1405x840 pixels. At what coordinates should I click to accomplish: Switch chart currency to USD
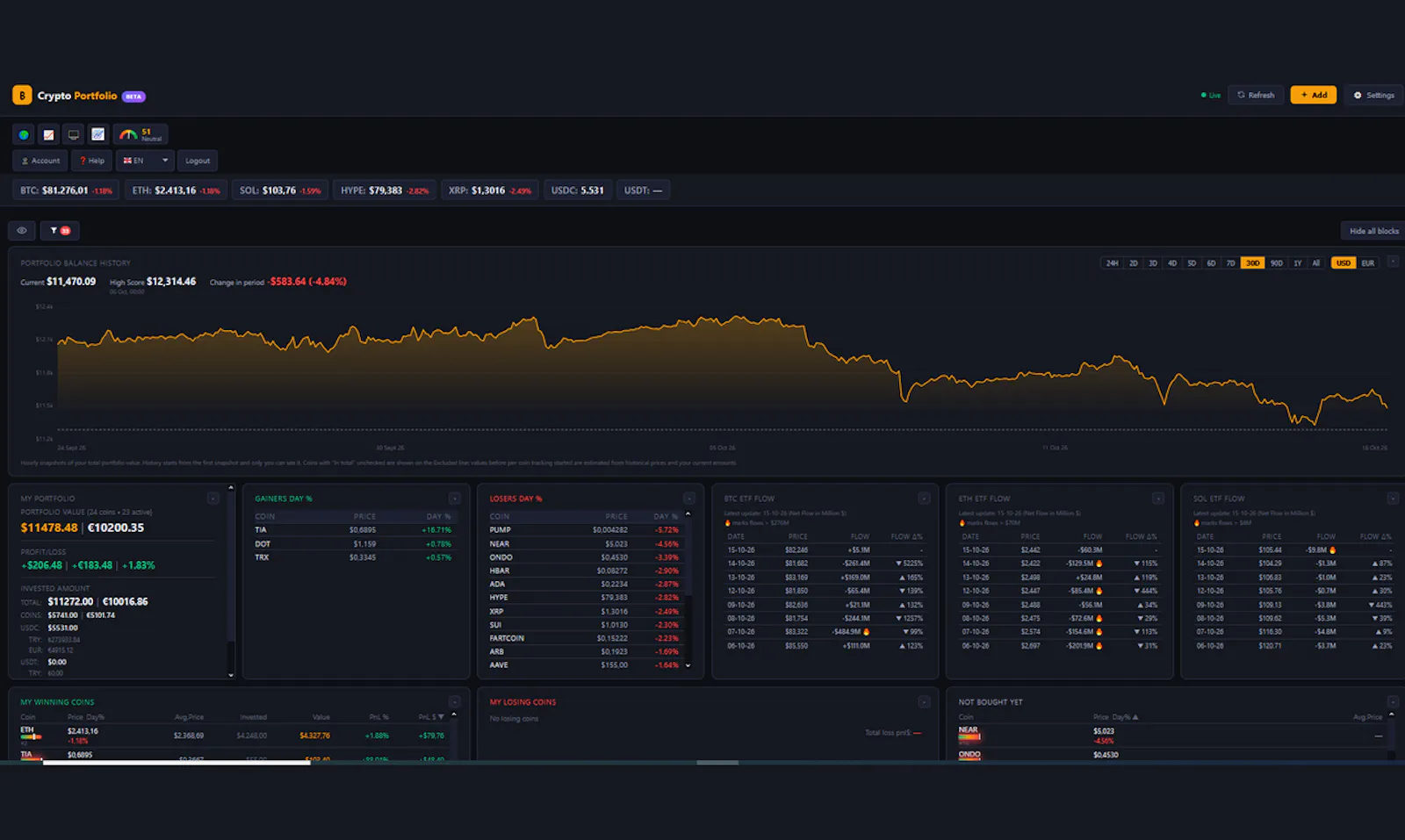pyautogui.click(x=1344, y=263)
